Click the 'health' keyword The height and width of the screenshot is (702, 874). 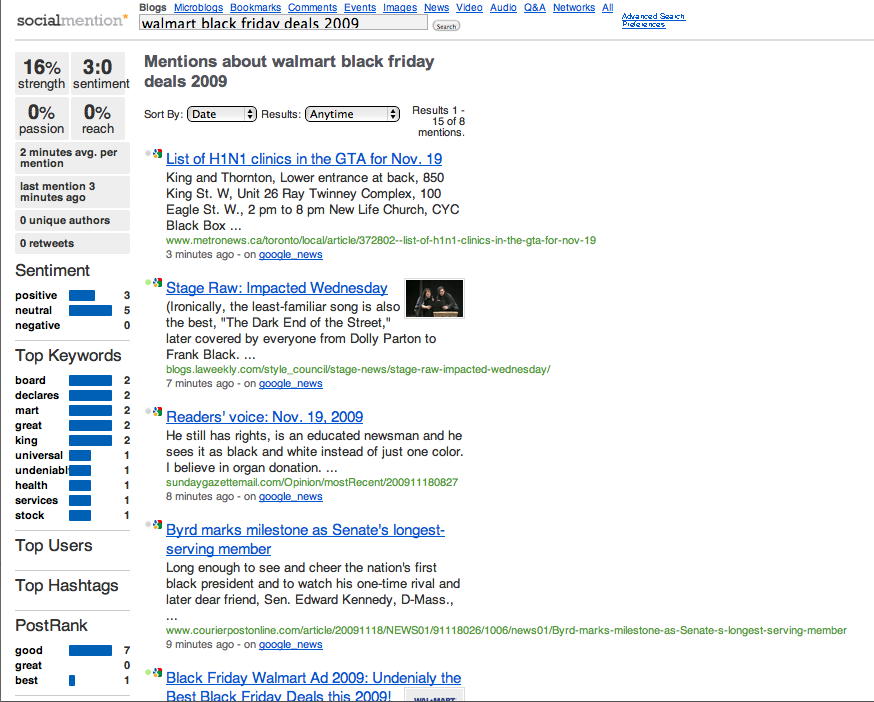(31, 486)
